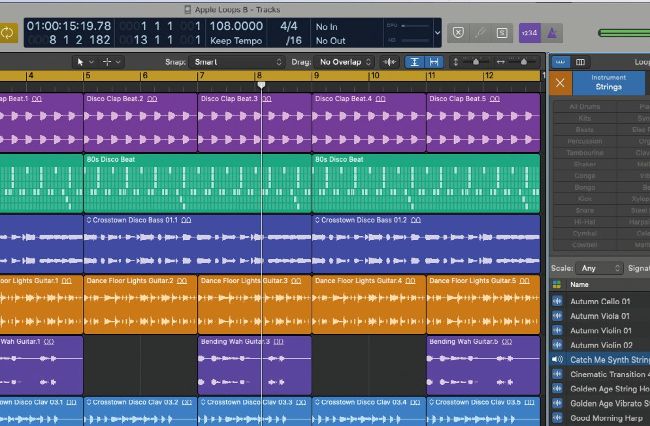
Task: Click the 108.0000 tempo value
Action: pos(236,26)
